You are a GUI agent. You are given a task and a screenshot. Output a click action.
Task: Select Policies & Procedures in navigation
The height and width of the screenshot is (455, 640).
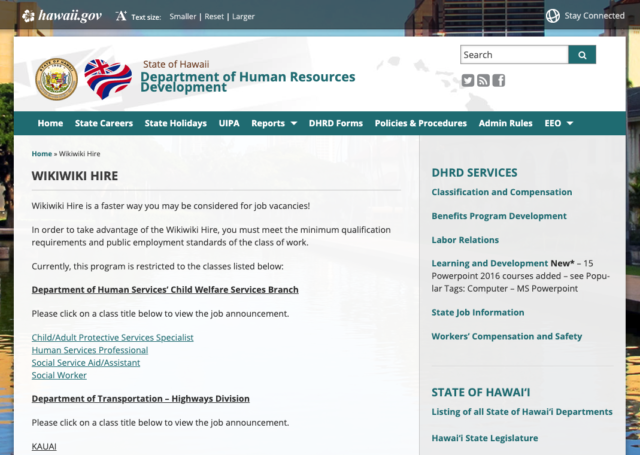pyautogui.click(x=420, y=123)
